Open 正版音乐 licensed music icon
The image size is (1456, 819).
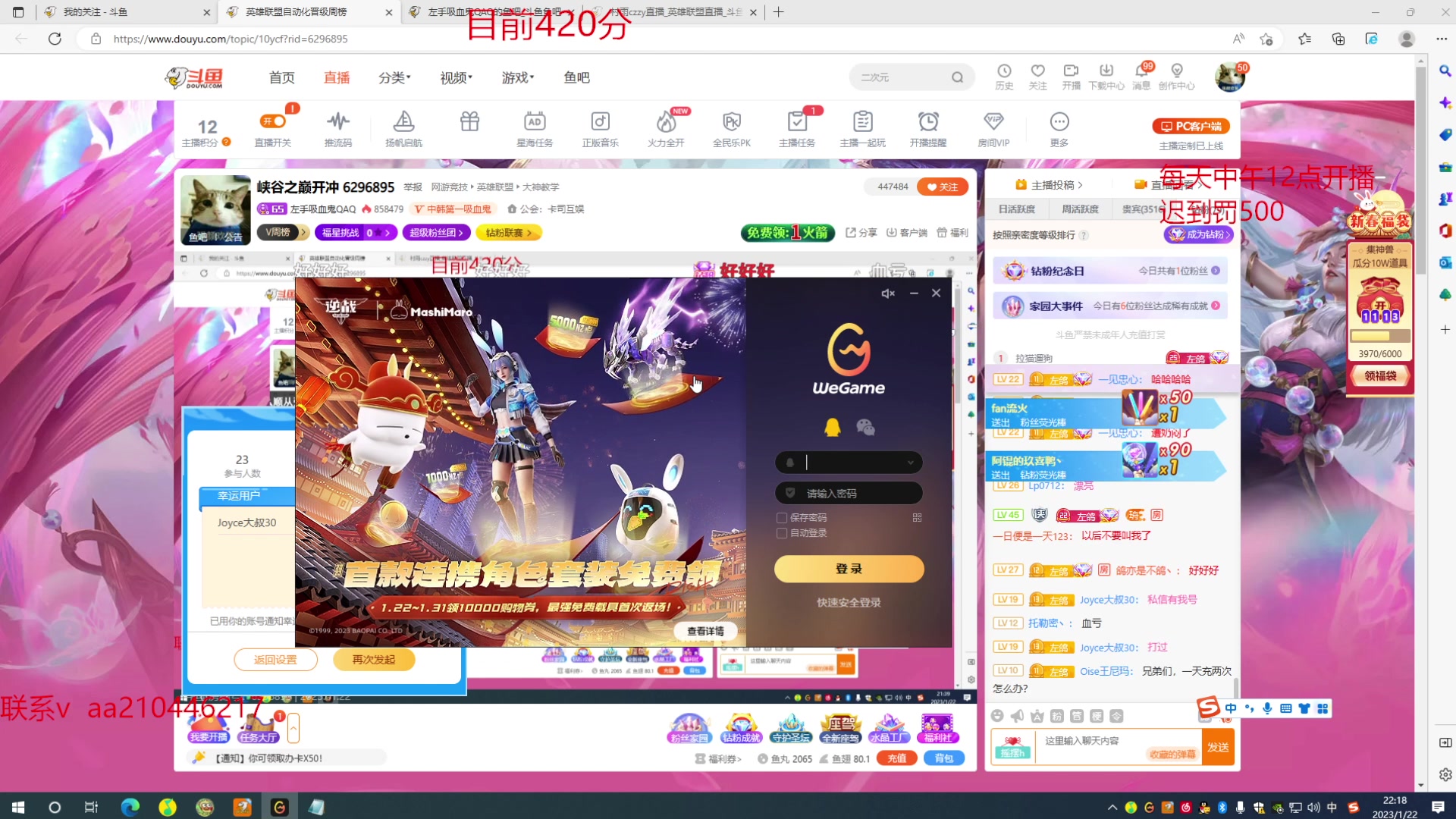600,121
